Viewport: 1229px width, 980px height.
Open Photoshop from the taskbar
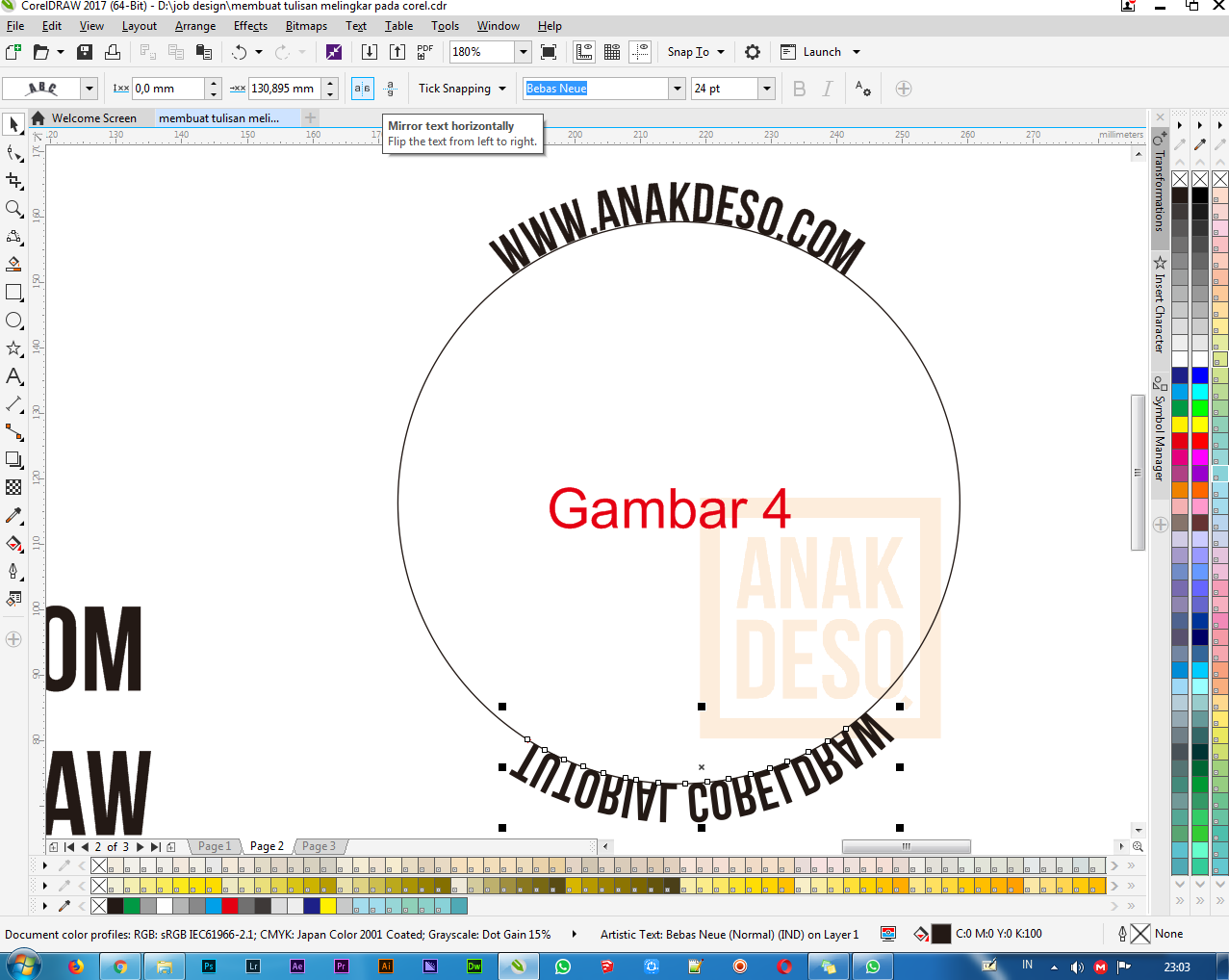click(x=209, y=966)
